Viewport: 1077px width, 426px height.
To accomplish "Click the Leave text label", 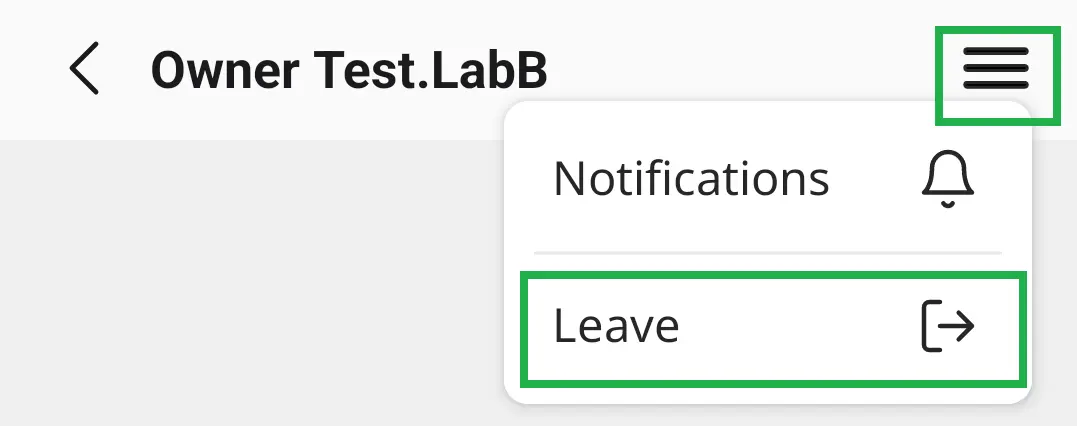I will 616,327.
